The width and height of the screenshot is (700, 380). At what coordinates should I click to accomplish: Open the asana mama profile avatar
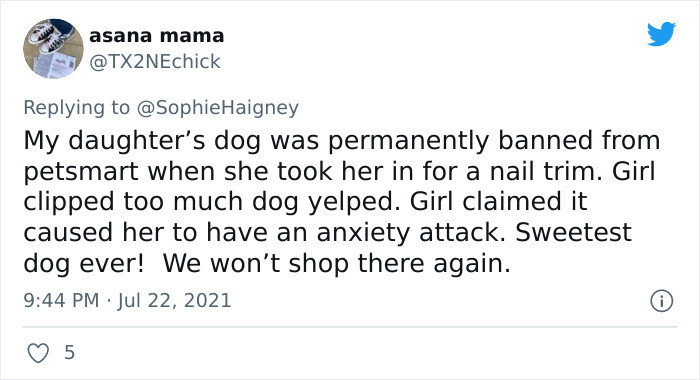tap(53, 49)
